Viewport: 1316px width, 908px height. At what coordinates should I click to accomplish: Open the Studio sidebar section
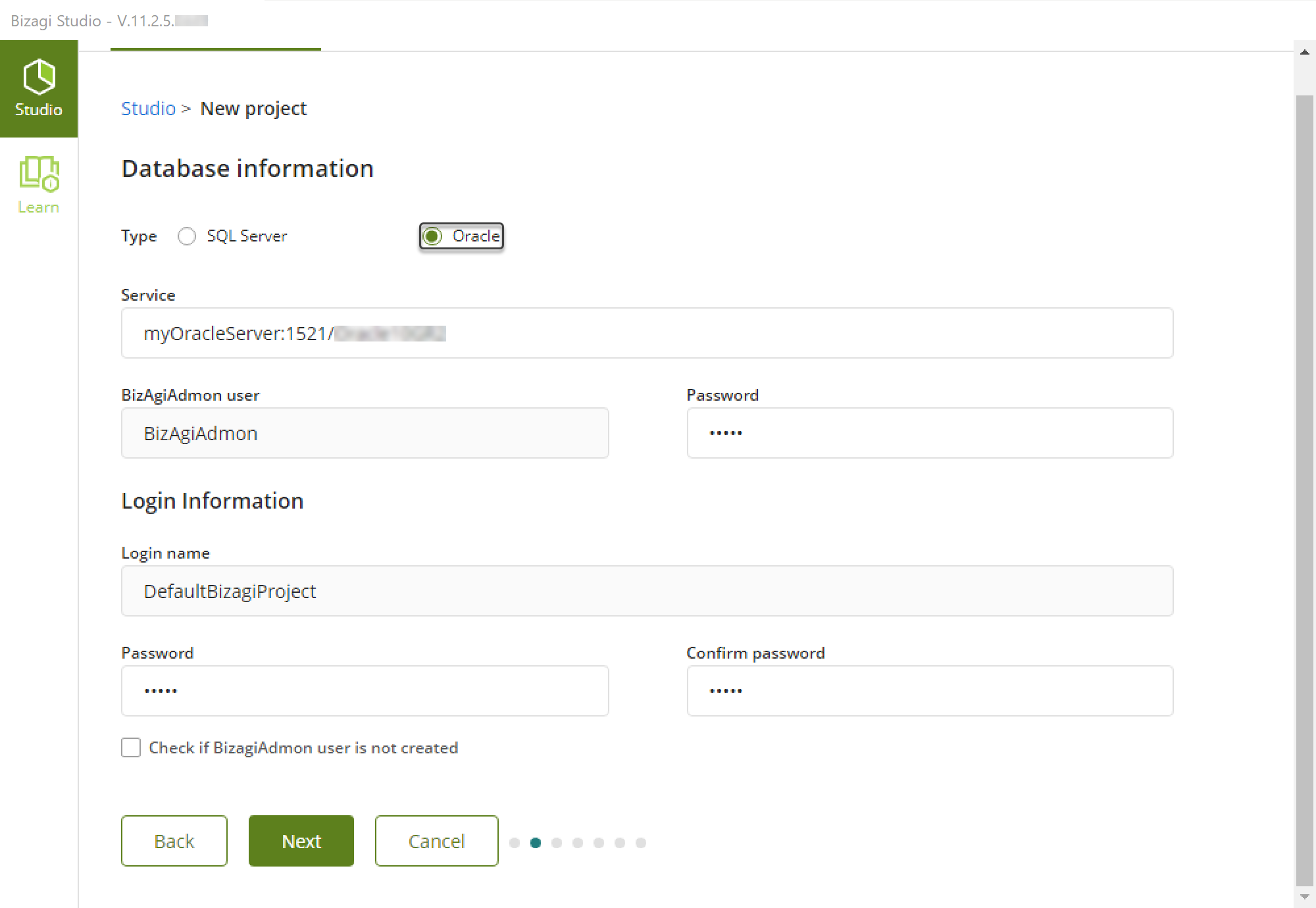[x=39, y=89]
